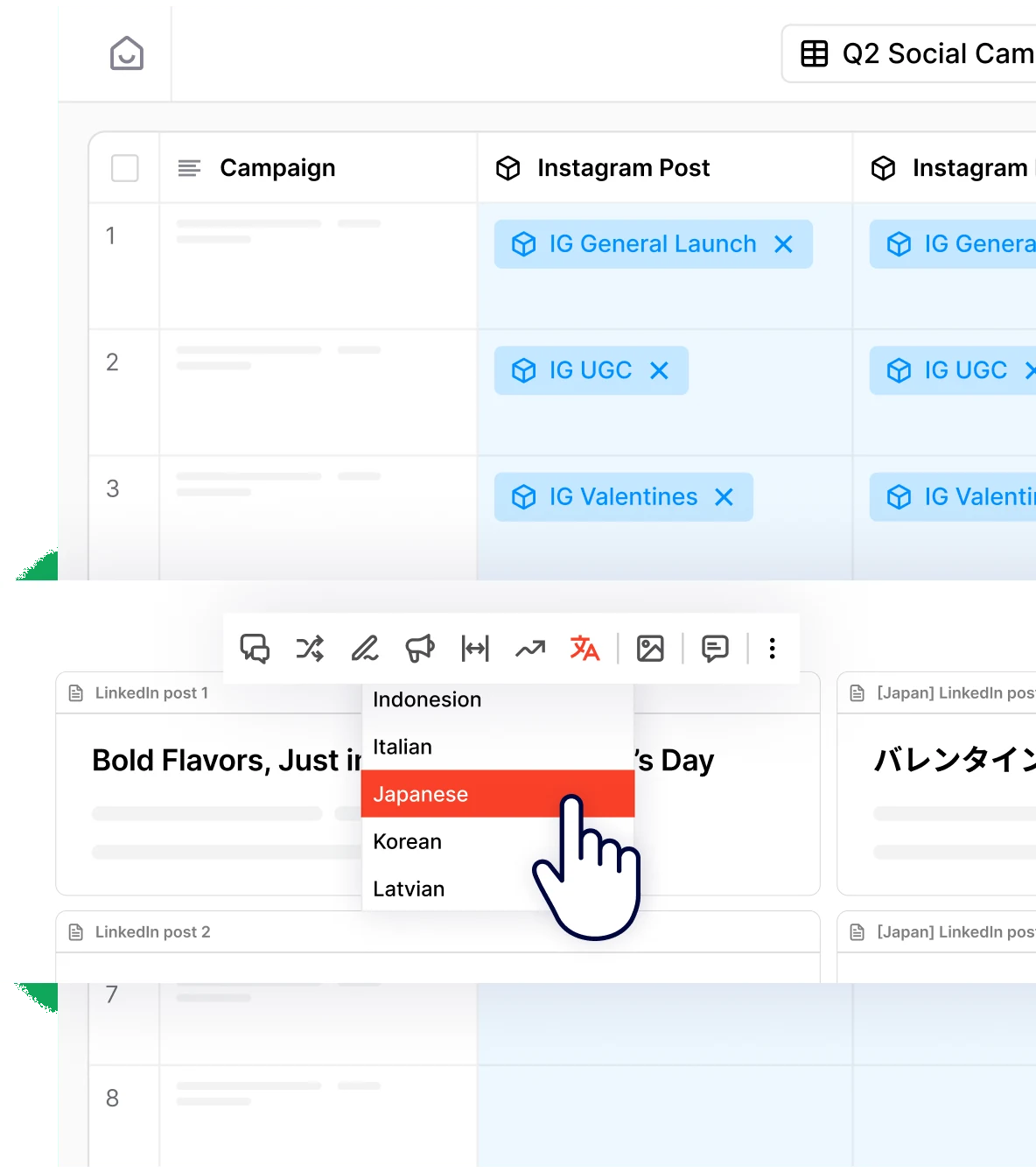Choose Indonesion from language list
Viewport: 1036px width, 1173px height.
[498, 699]
